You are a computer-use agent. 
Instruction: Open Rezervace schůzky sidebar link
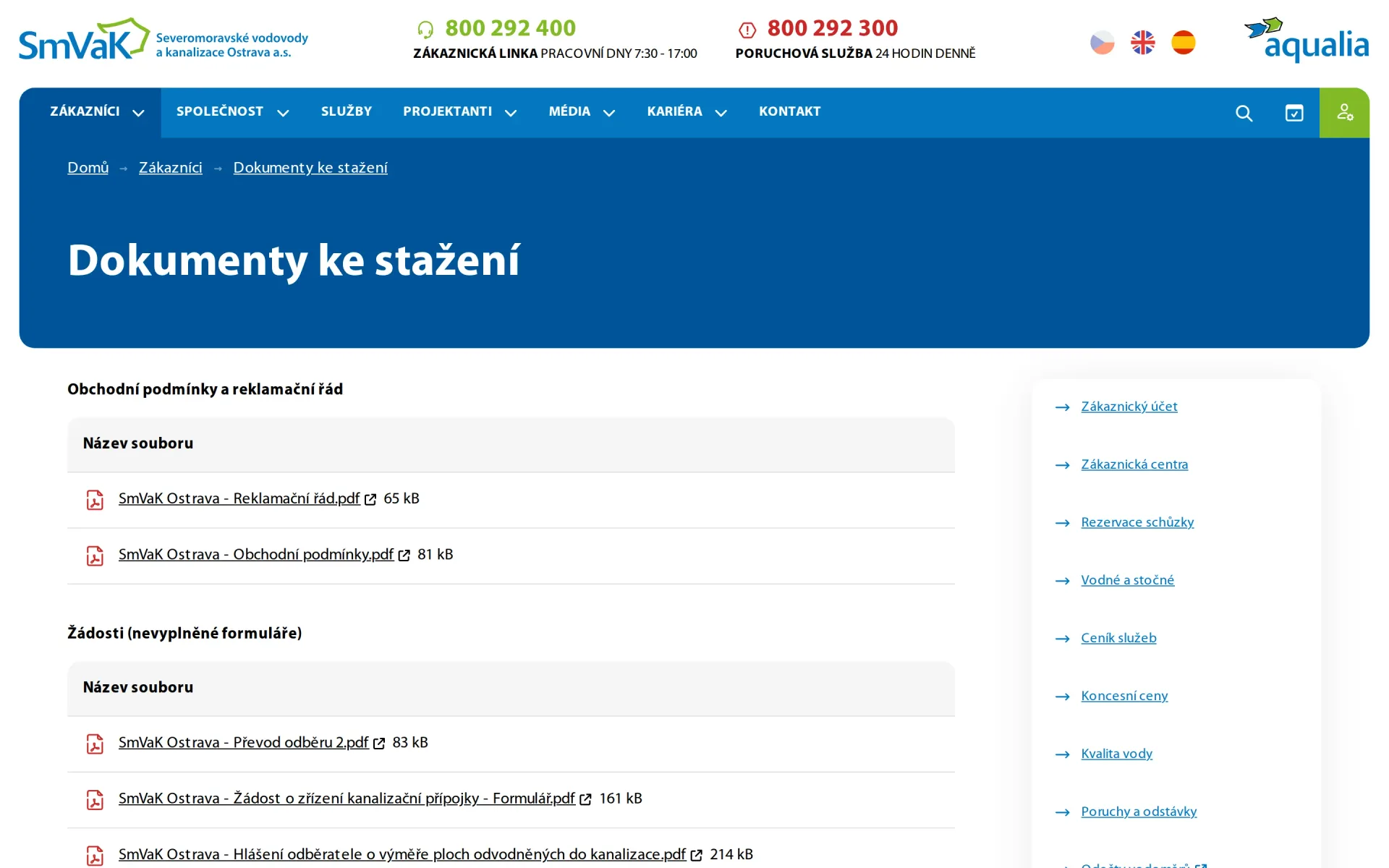pos(1137,522)
